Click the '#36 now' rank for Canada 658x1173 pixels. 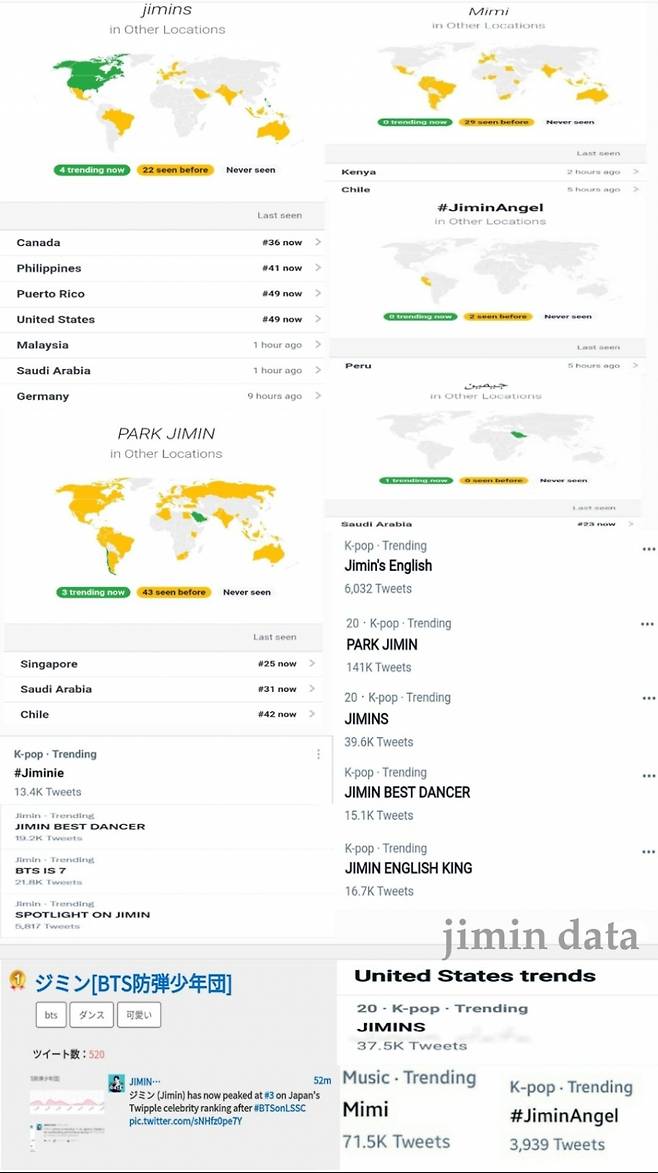pos(282,242)
